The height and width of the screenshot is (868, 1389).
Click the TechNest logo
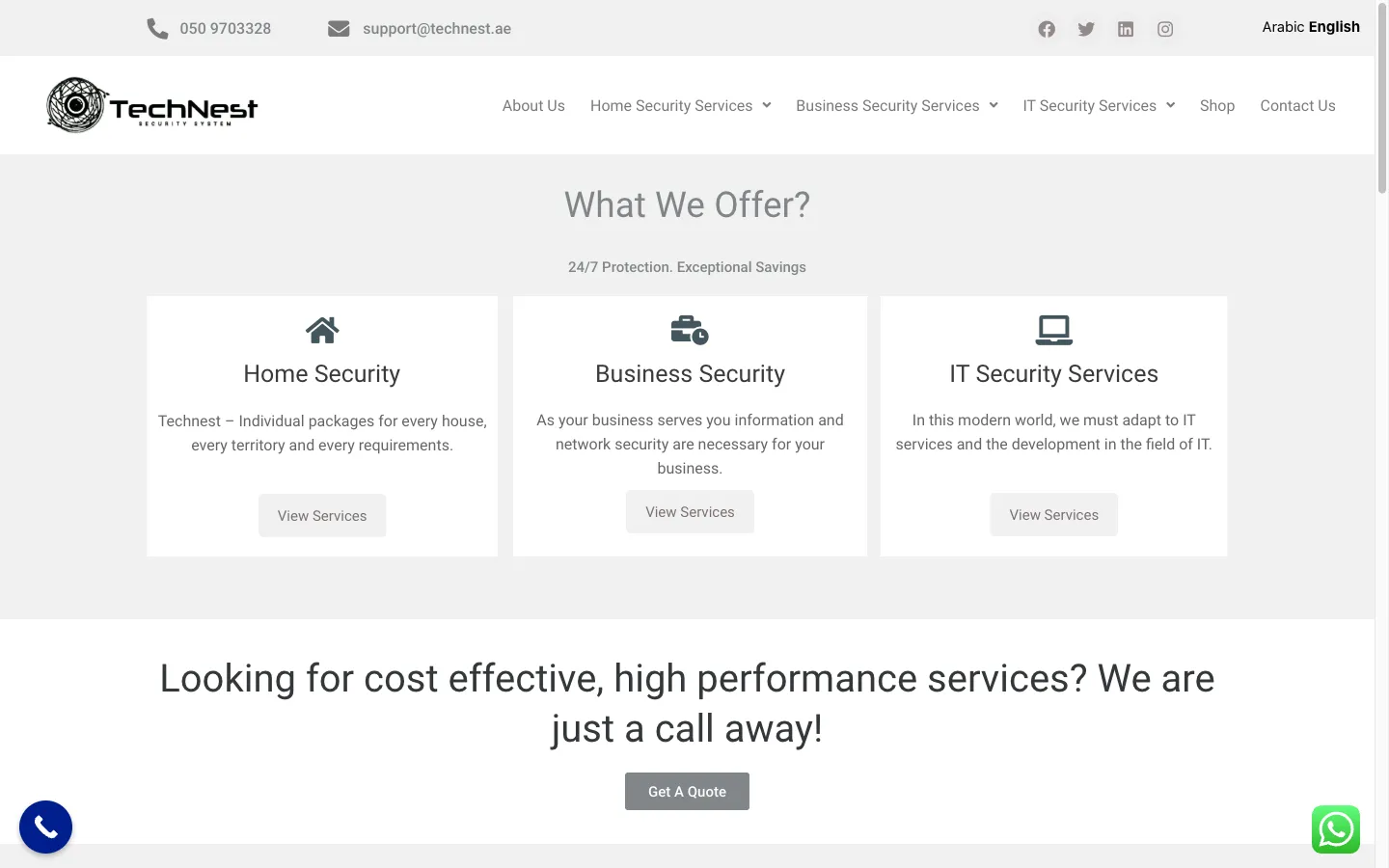152,105
